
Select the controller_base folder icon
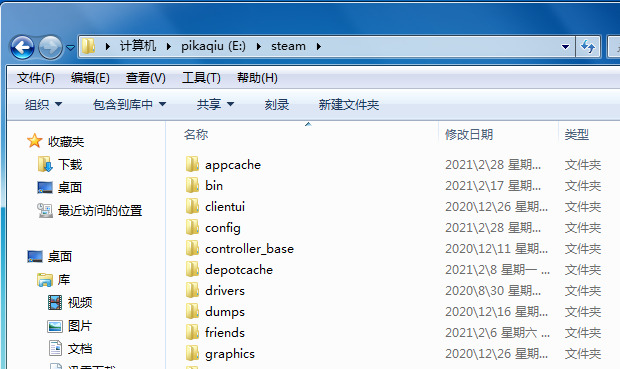tap(192, 248)
